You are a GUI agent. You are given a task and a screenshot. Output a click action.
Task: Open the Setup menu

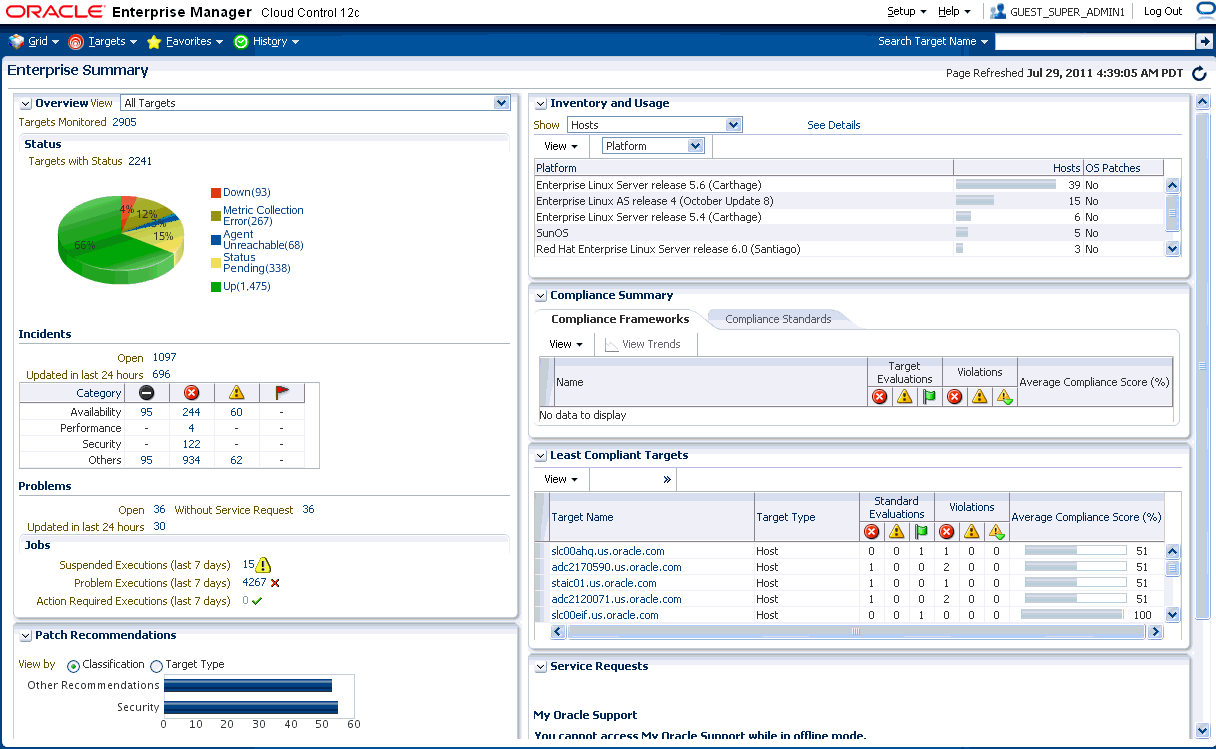901,11
